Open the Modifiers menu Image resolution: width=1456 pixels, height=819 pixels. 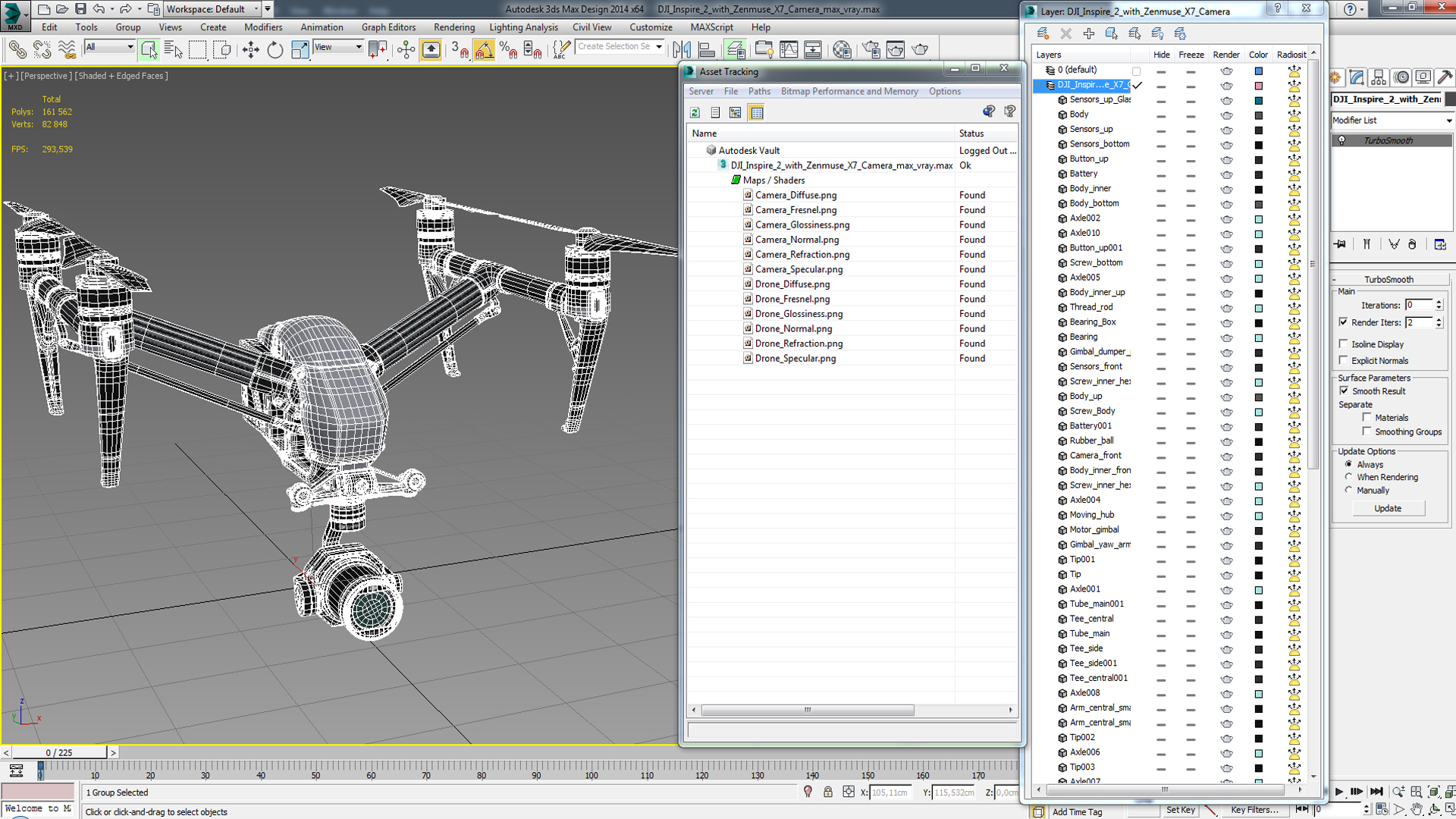tap(263, 27)
